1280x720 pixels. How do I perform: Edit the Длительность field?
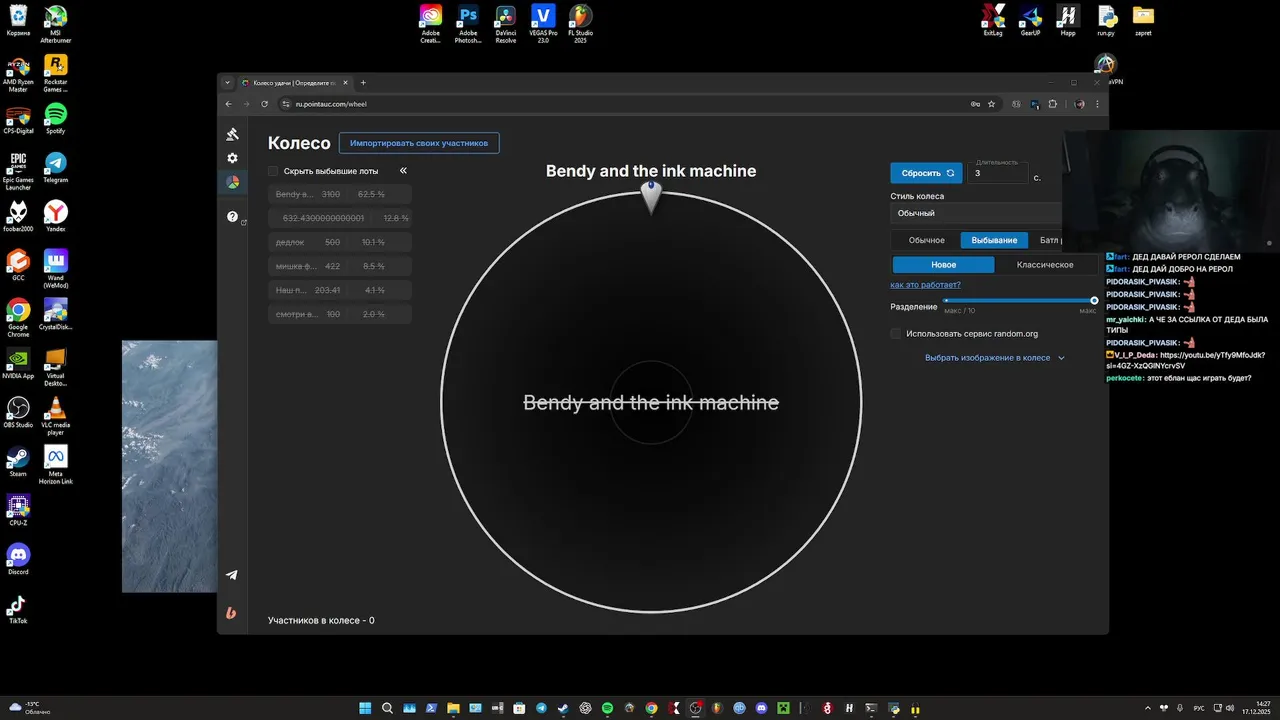tap(997, 173)
